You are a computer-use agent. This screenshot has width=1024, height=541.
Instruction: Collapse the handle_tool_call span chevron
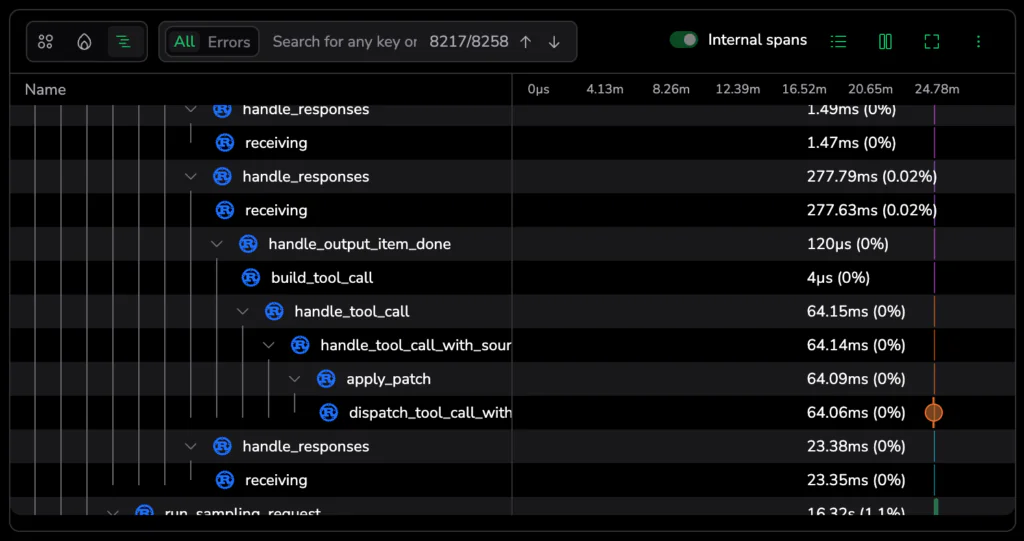(243, 312)
